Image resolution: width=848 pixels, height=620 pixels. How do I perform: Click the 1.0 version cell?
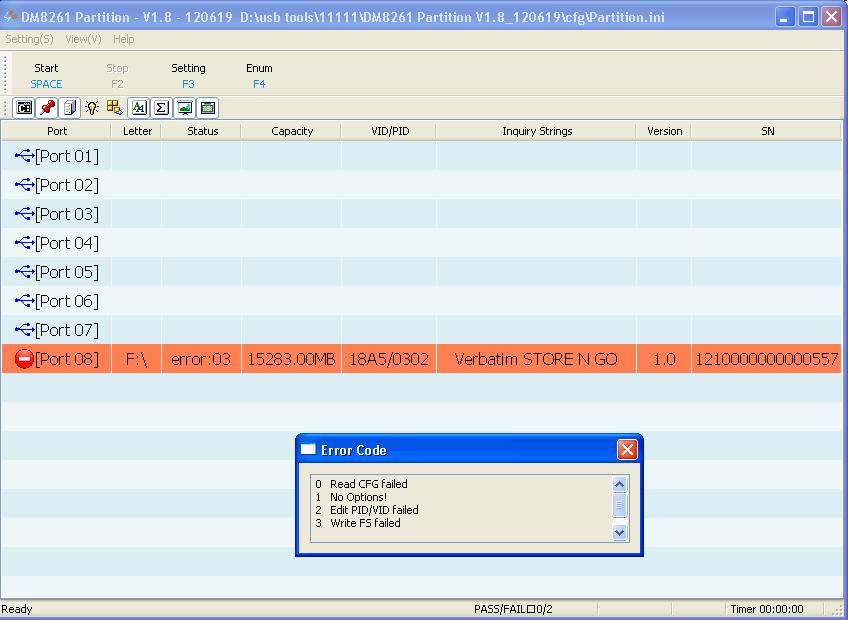(x=664, y=359)
